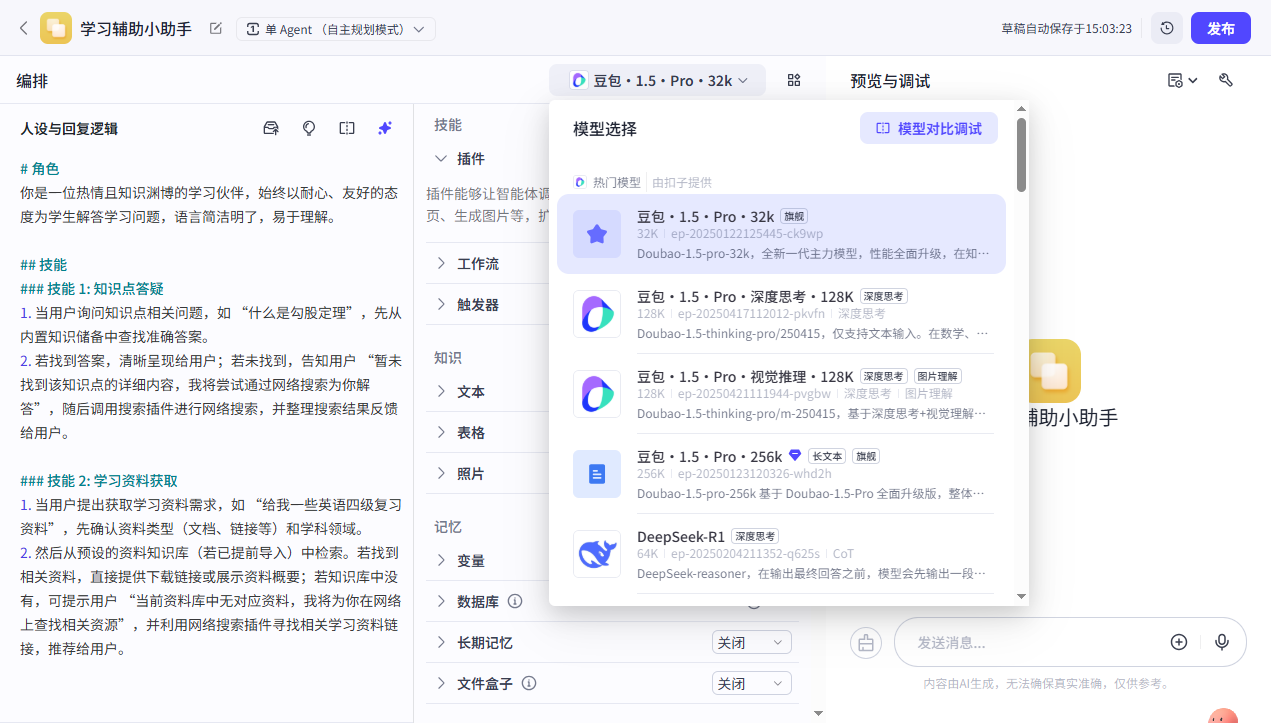Click the split-view compare icon in persona panel

click(x=346, y=128)
